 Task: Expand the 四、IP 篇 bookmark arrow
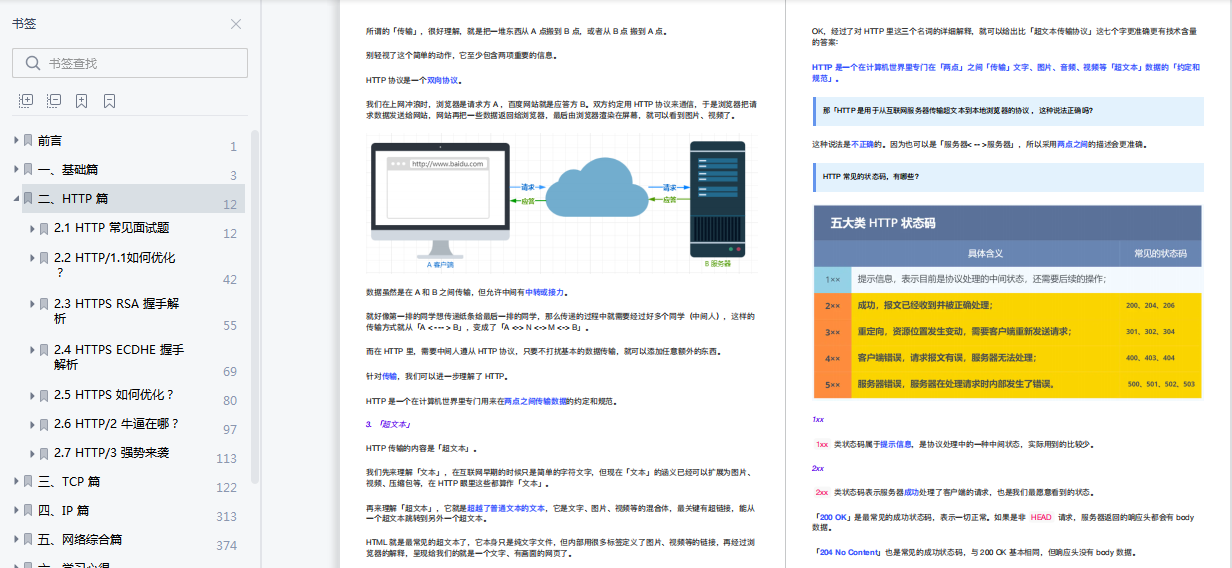point(16,511)
